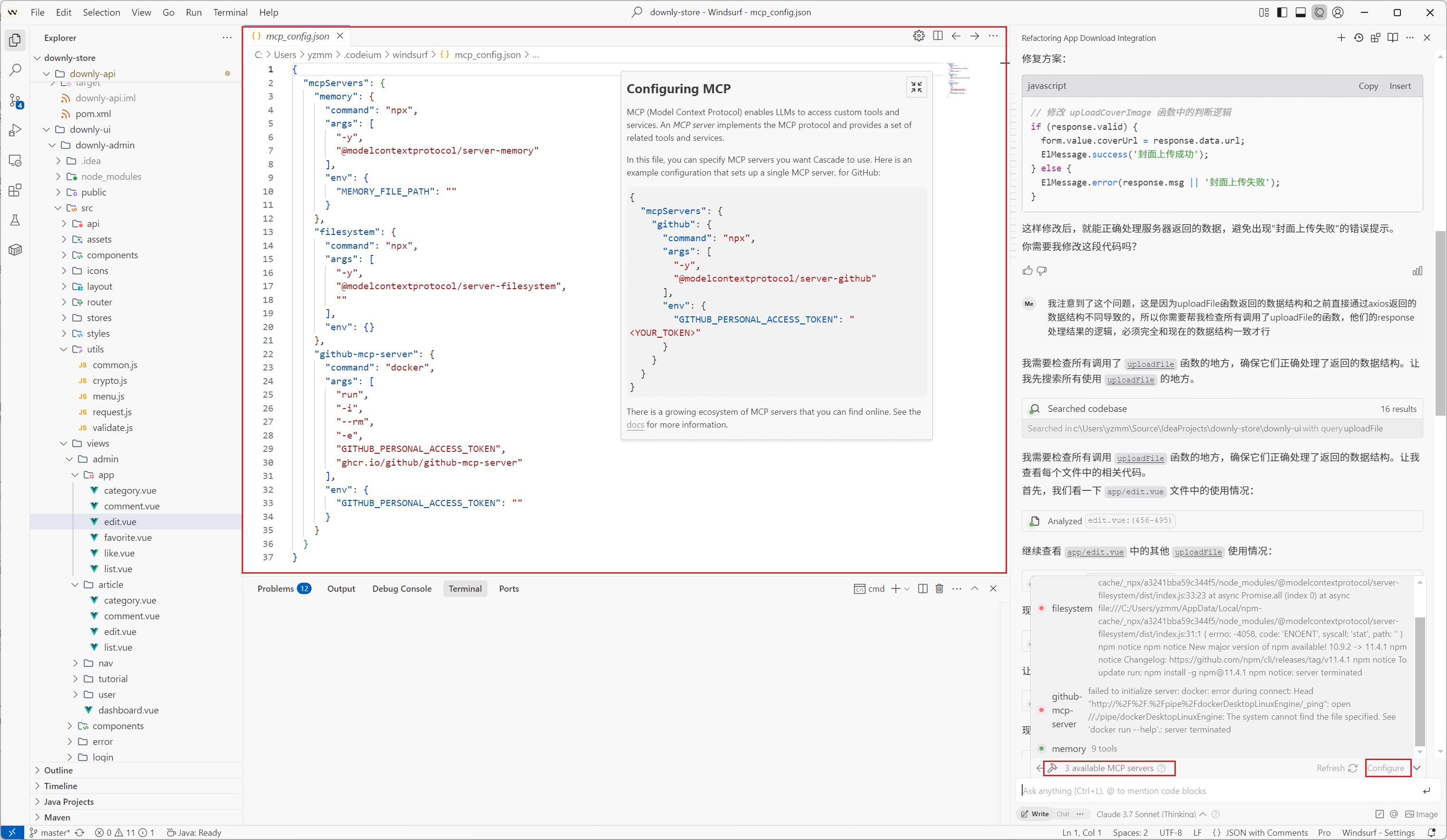Open the Cascade docs book icon

point(1392,38)
